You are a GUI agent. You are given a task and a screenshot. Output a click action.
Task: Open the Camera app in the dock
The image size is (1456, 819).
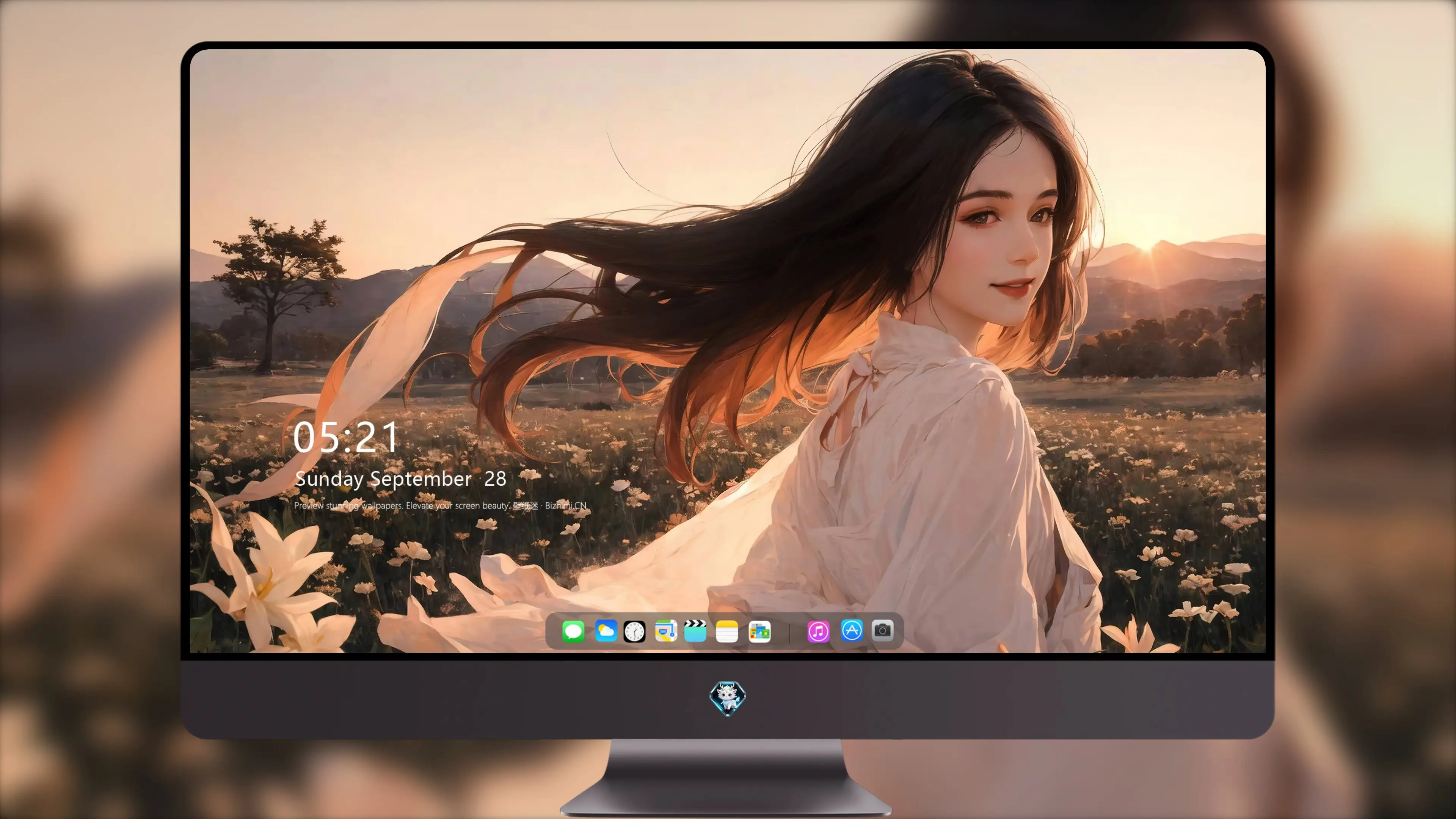coord(882,630)
